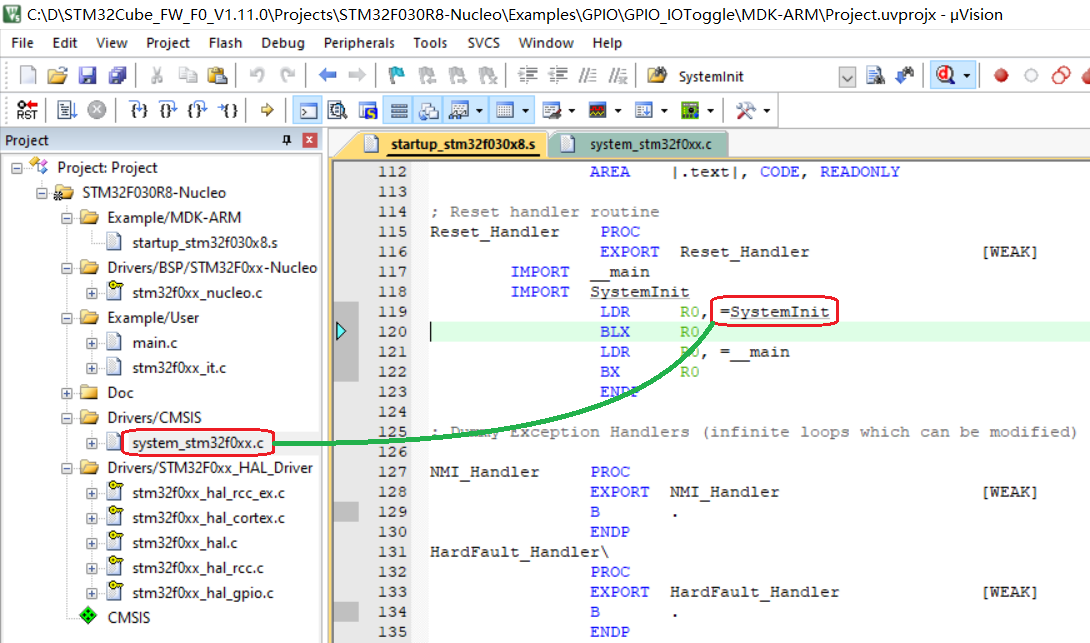Open the Watch windows dropdown arrow

pyautogui.click(x=479, y=111)
